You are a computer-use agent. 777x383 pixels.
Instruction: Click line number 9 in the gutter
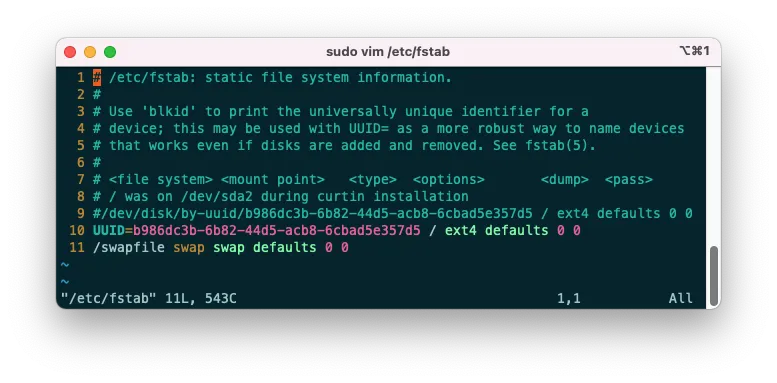point(81,214)
